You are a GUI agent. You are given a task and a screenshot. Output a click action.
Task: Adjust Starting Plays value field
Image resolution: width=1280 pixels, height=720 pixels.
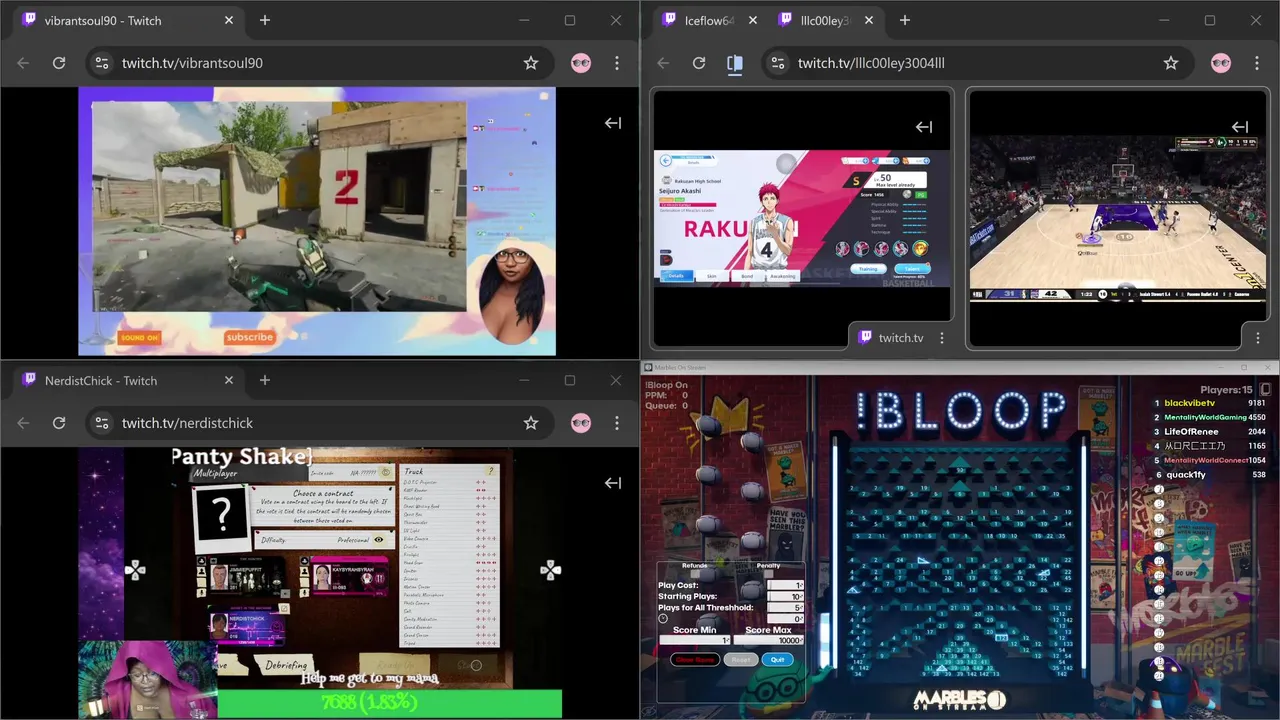(786, 596)
